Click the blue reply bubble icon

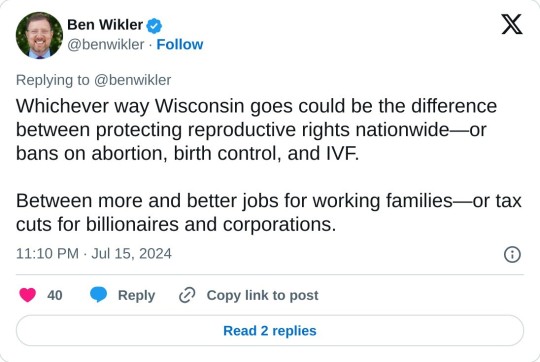pos(98,295)
